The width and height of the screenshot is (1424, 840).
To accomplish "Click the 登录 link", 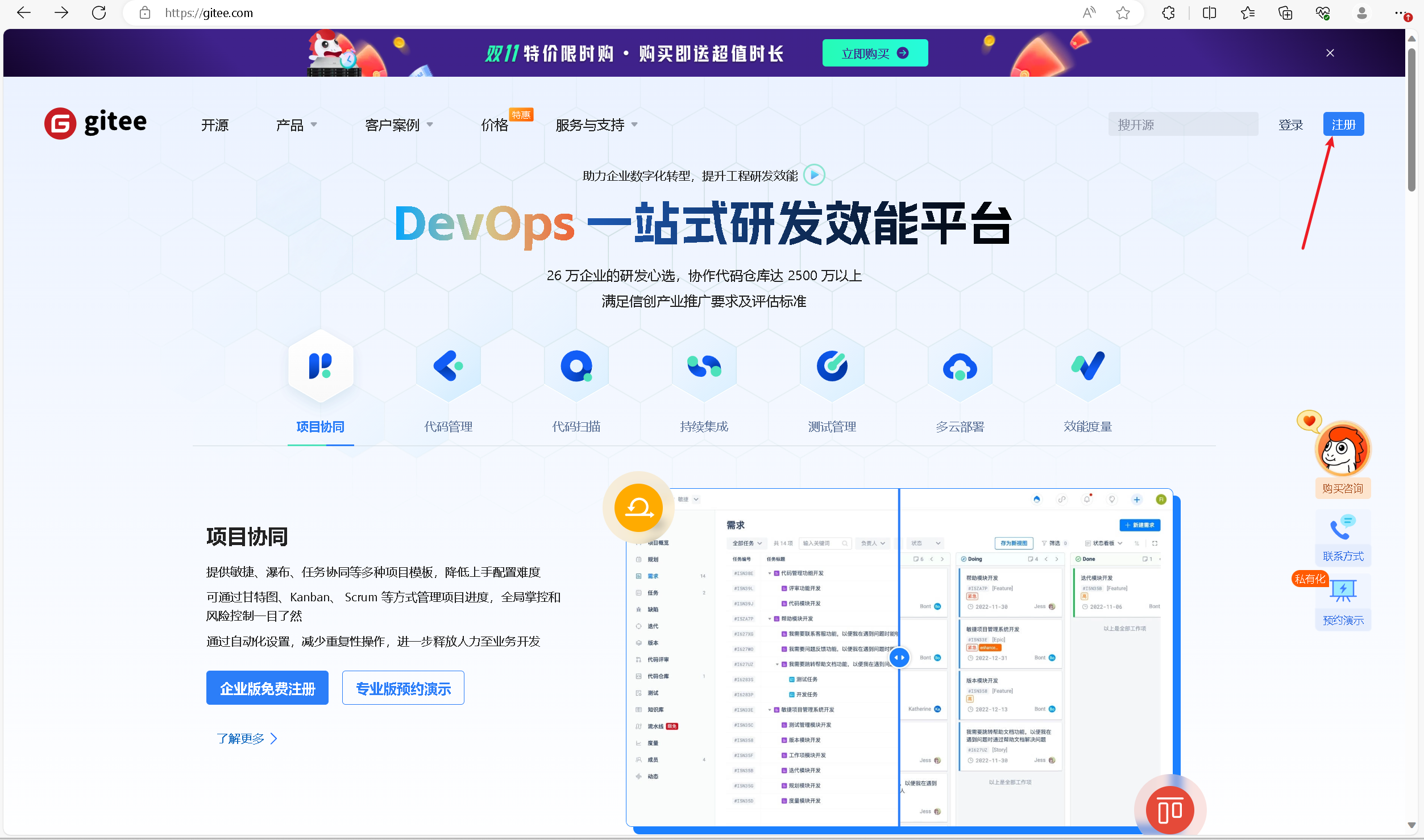I will pyautogui.click(x=1290, y=124).
